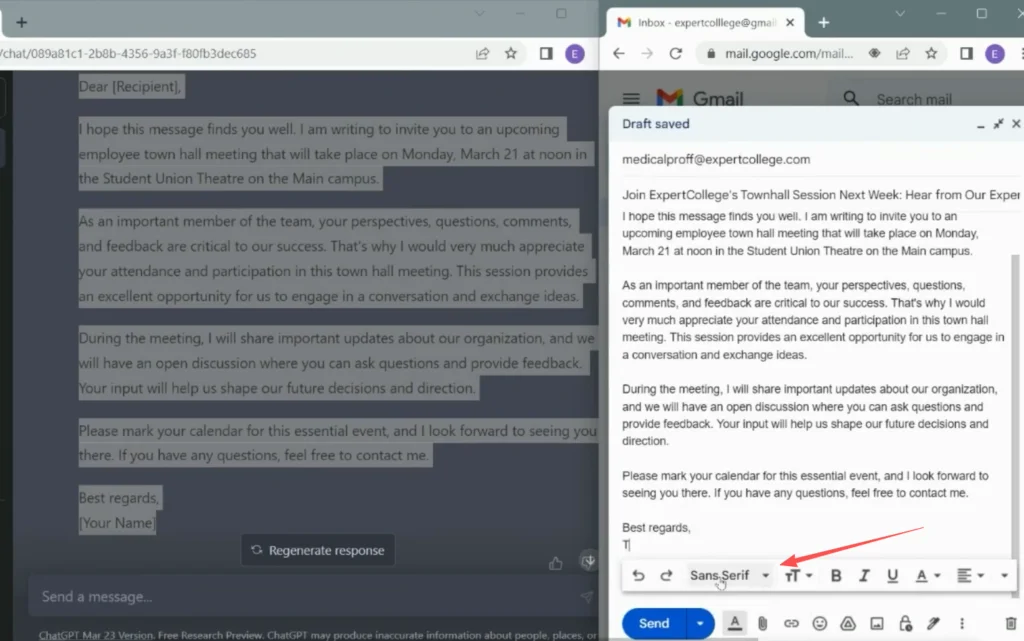This screenshot has width=1024, height=641.
Task: Click share icon in Gmail browser window
Action: (903, 54)
